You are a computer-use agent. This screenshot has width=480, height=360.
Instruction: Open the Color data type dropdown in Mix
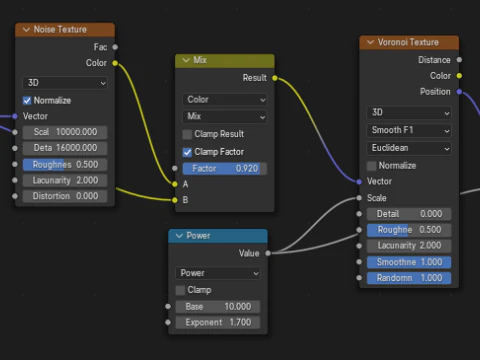(x=225, y=100)
